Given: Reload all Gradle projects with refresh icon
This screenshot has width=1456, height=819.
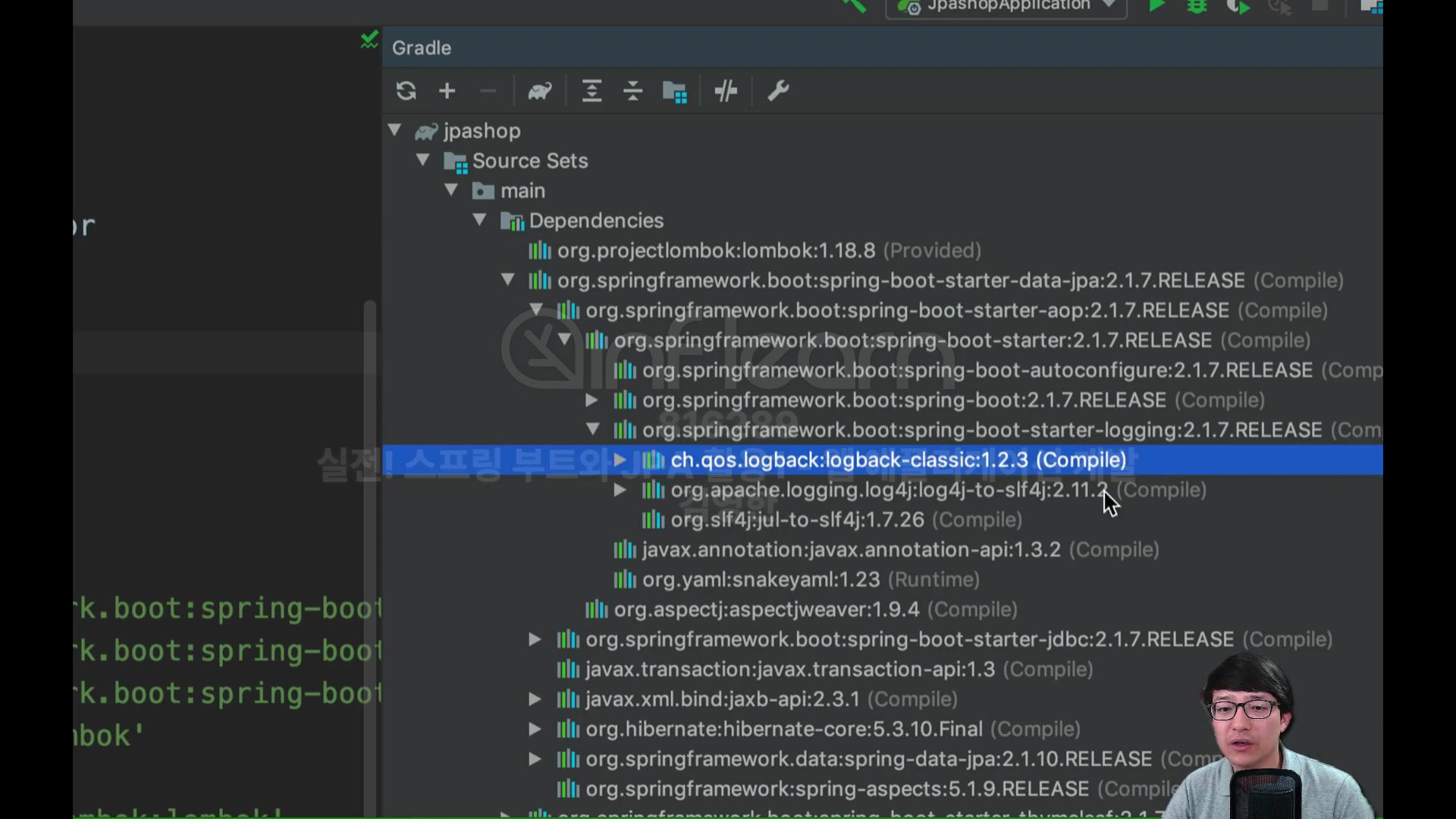Looking at the screenshot, I should pos(406,91).
